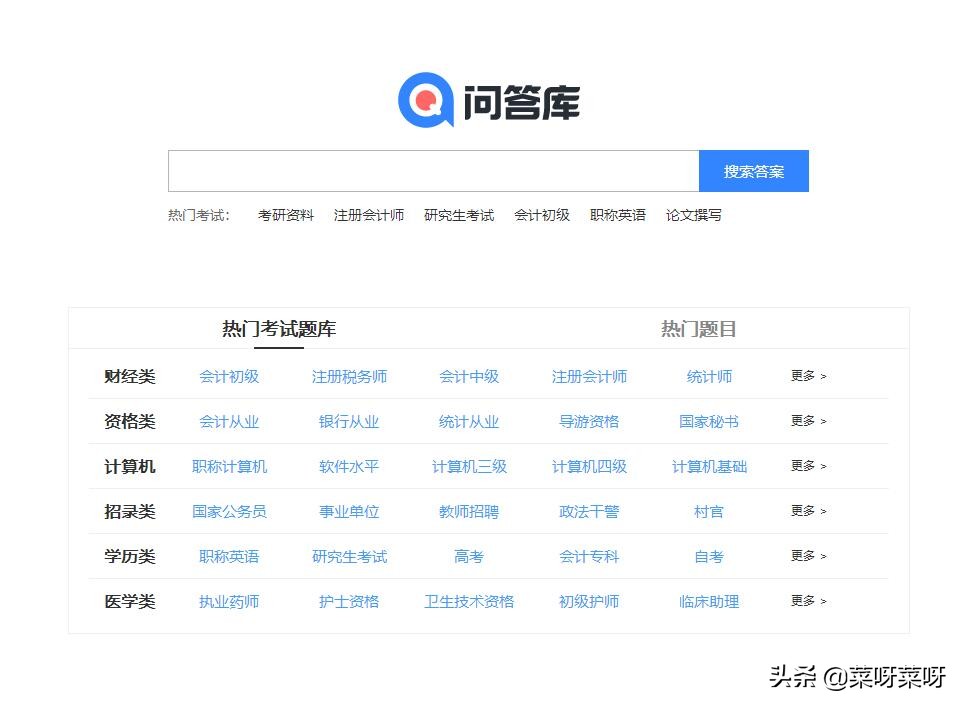Open 护士资格 in 医学类 row
This screenshot has width=966, height=709.
(349, 602)
